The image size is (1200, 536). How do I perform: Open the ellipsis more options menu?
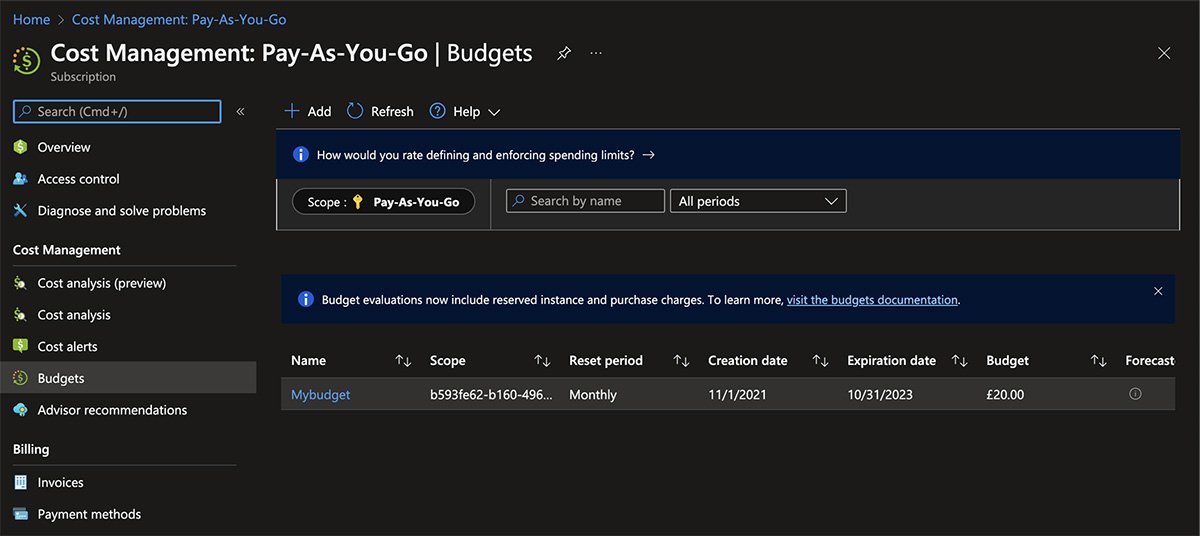[596, 53]
